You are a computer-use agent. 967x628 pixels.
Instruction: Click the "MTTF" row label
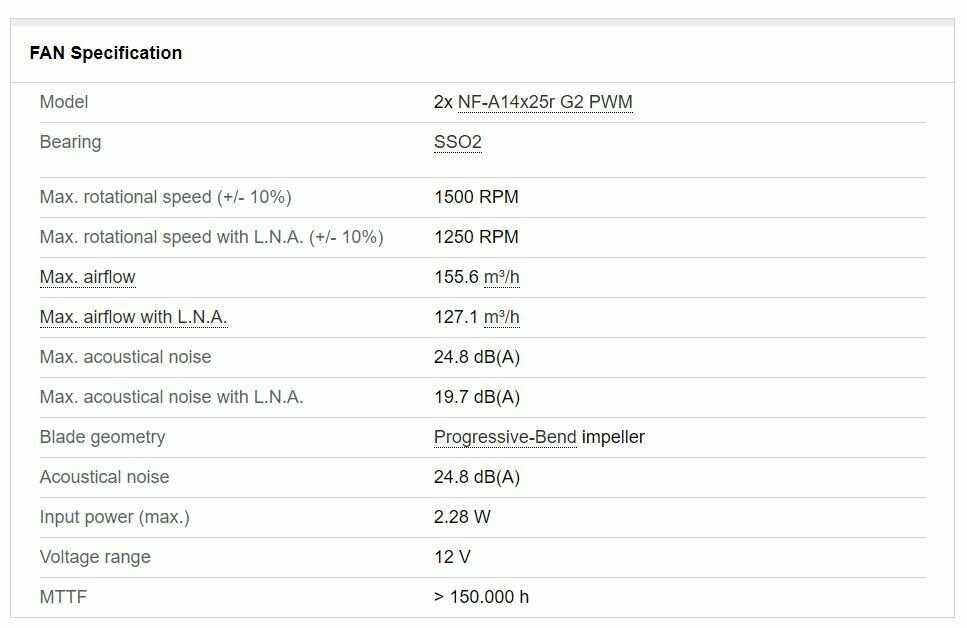point(63,597)
